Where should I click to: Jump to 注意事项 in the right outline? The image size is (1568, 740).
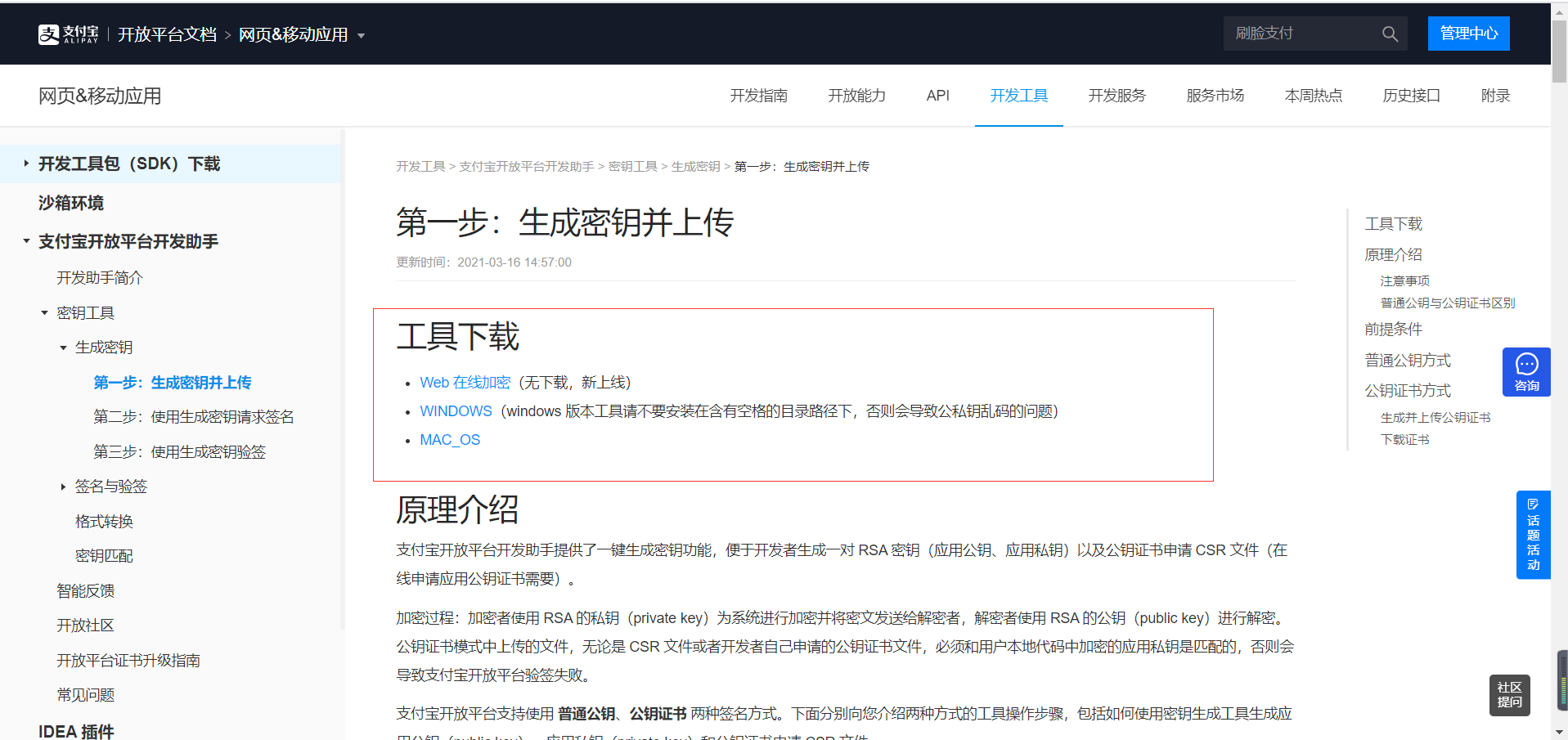point(1404,280)
